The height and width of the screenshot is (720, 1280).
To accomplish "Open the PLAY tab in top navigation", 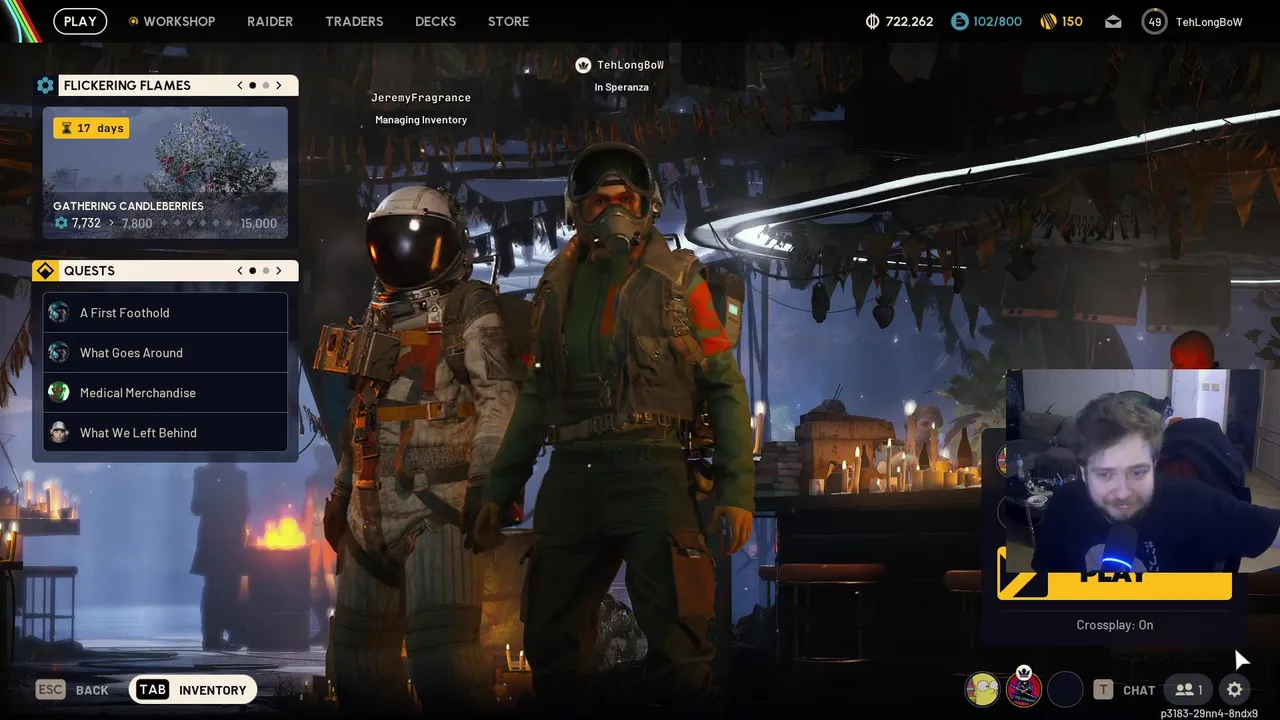I will click(80, 21).
